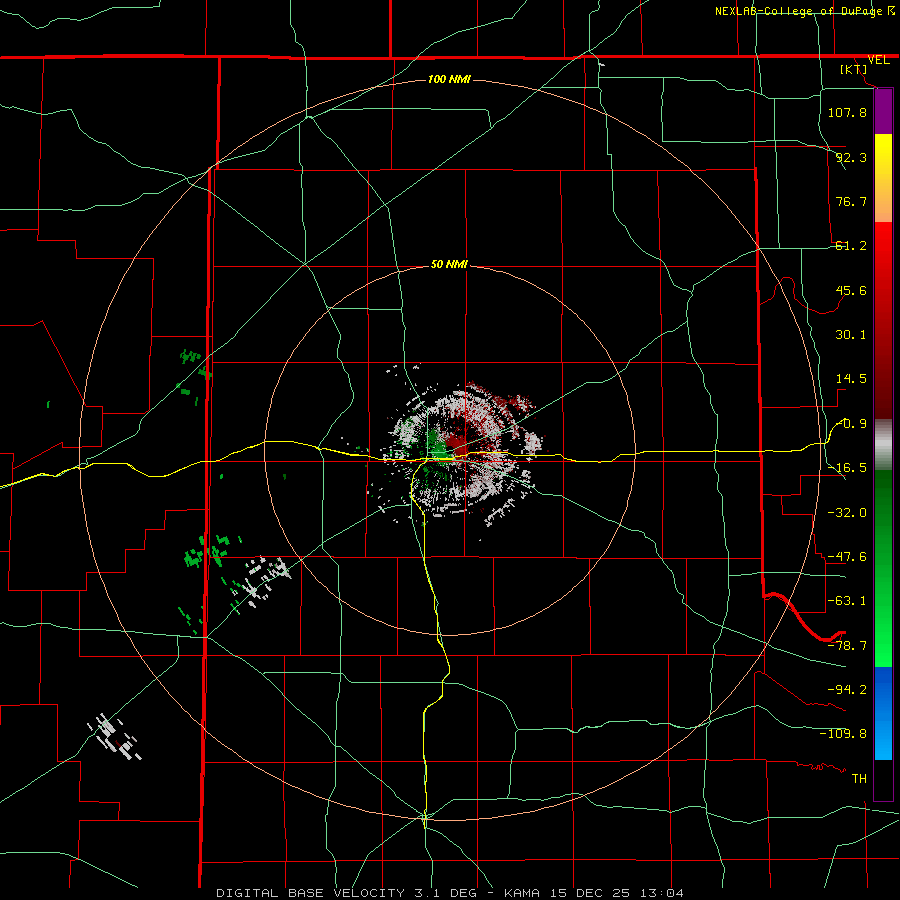Viewport: 900px width, 900px height.
Task: Pick the purple segment of velocity color bar
Action: tap(883, 111)
